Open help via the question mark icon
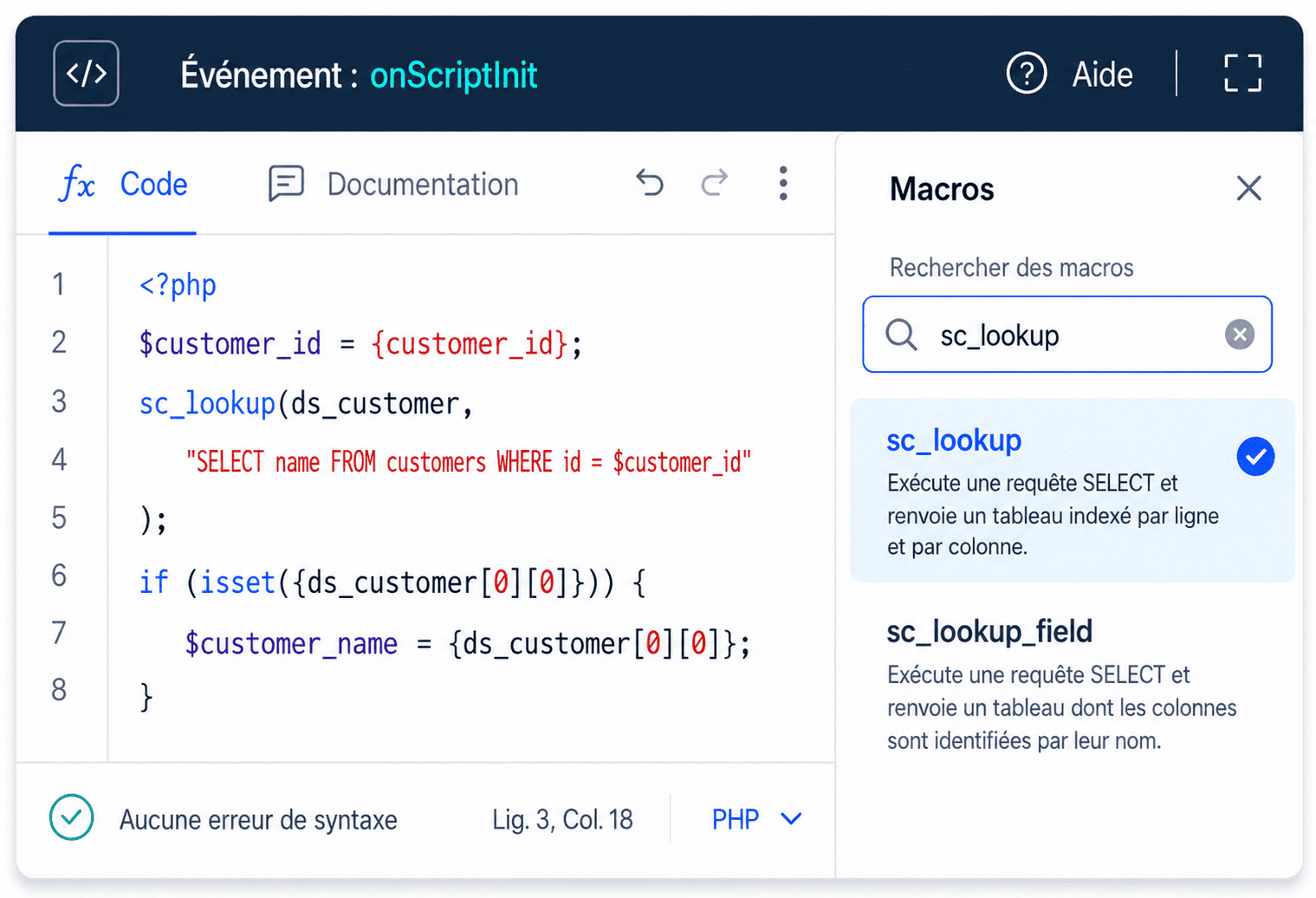Image resolution: width=1316 pixels, height=898 pixels. [1027, 74]
